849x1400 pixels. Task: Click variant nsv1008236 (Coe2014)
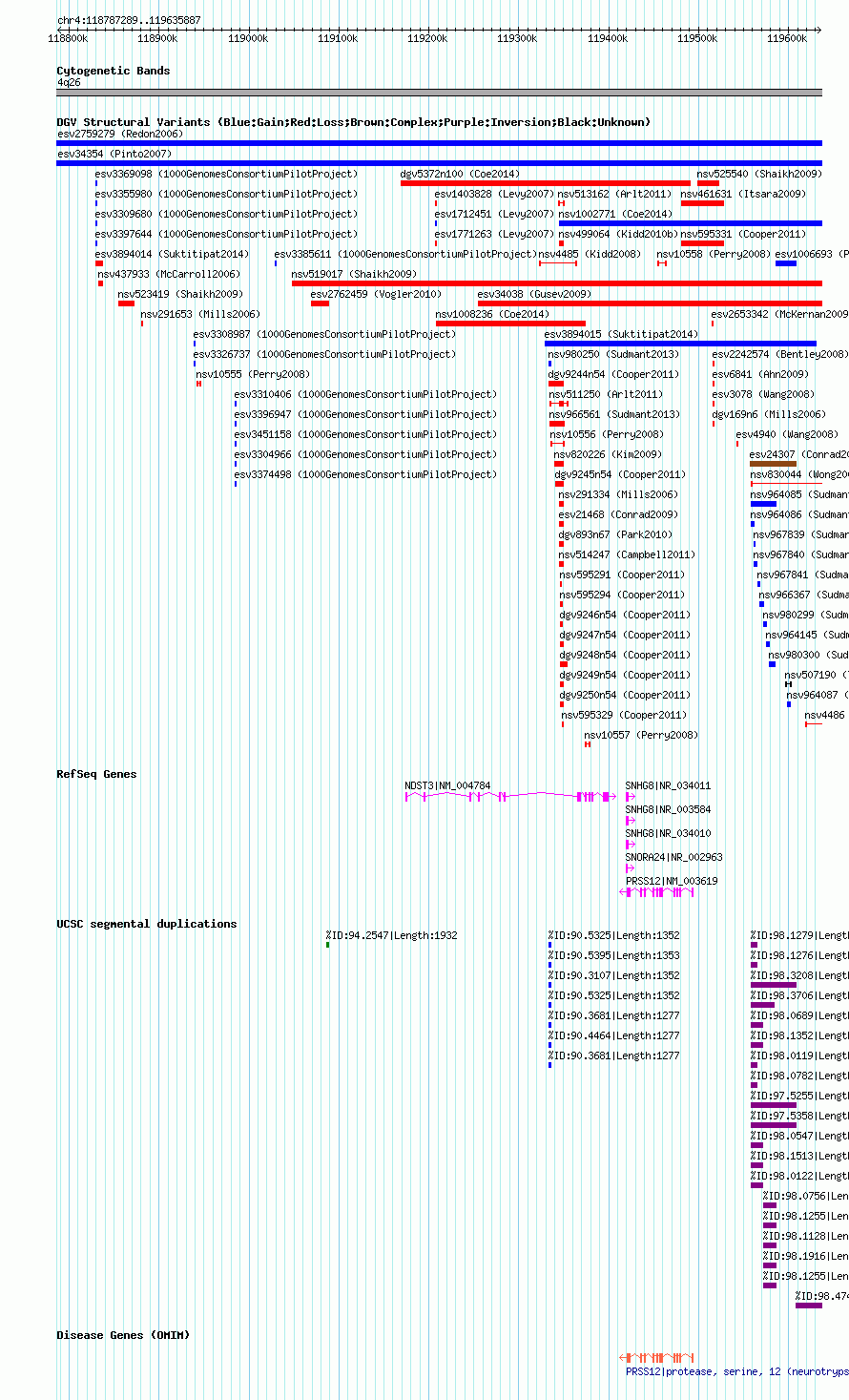pyautogui.click(x=492, y=314)
